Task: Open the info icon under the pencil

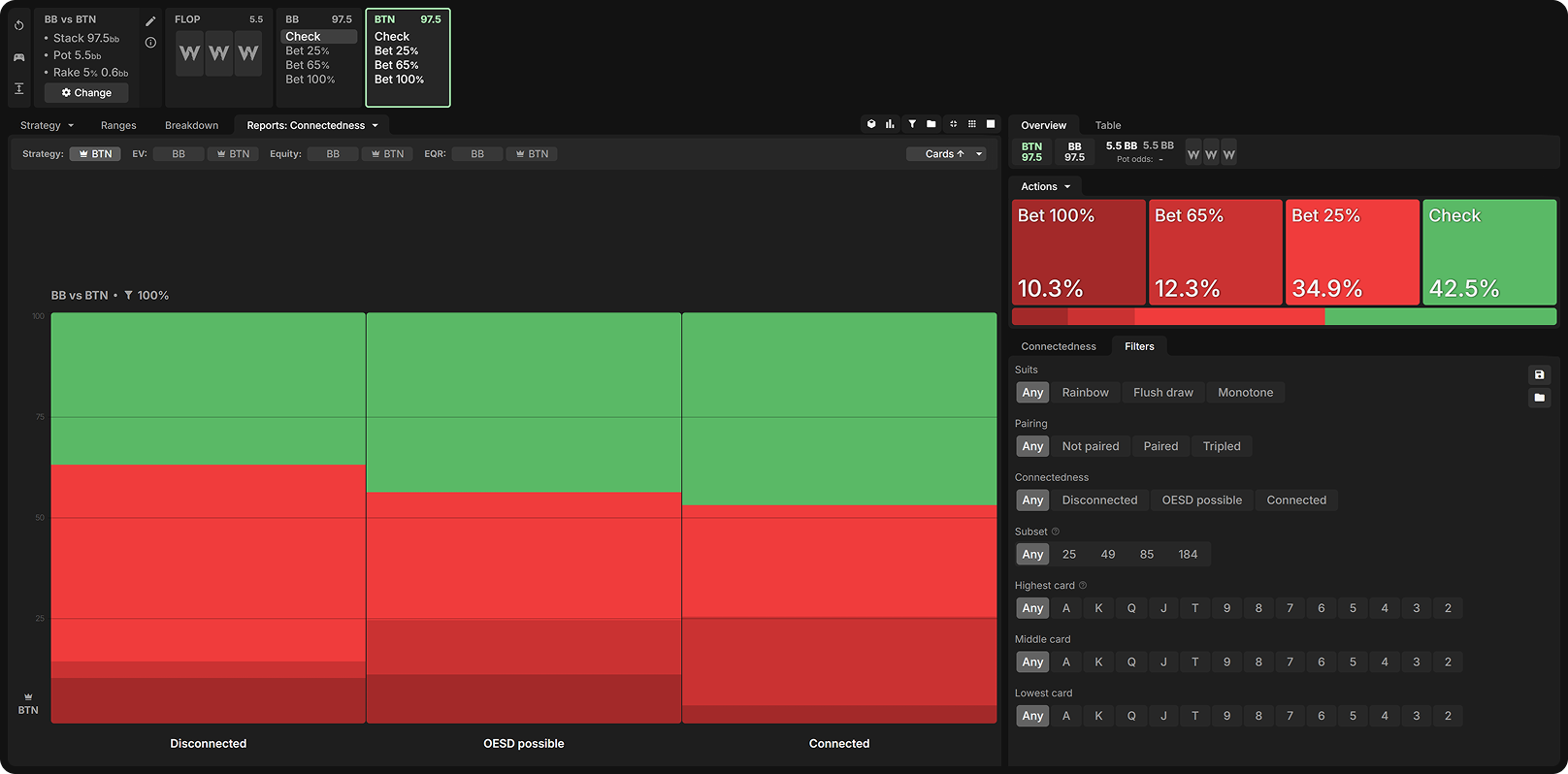Action: tap(150, 43)
